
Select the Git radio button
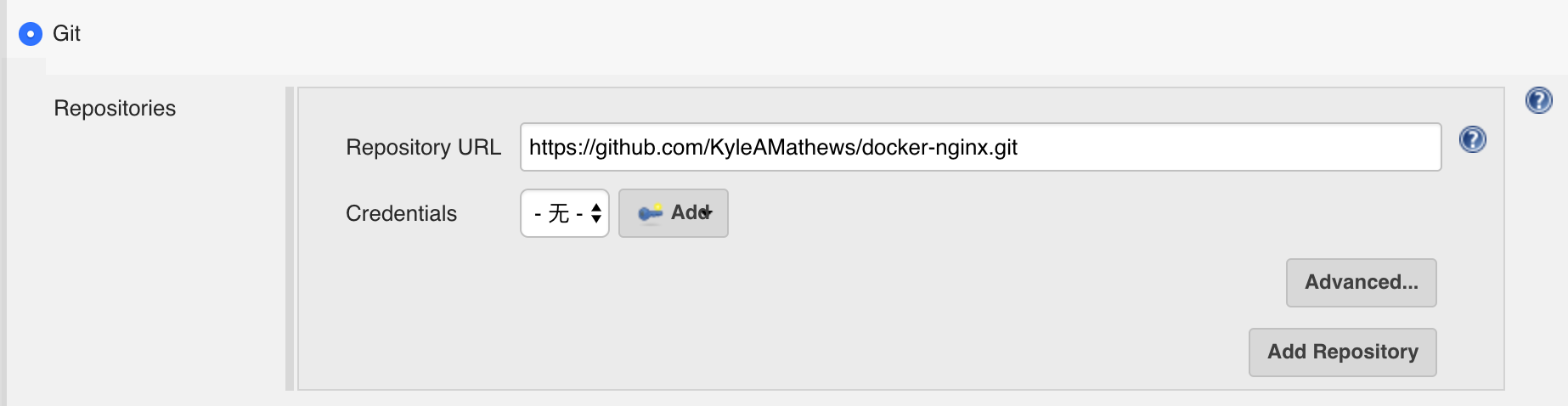31,34
